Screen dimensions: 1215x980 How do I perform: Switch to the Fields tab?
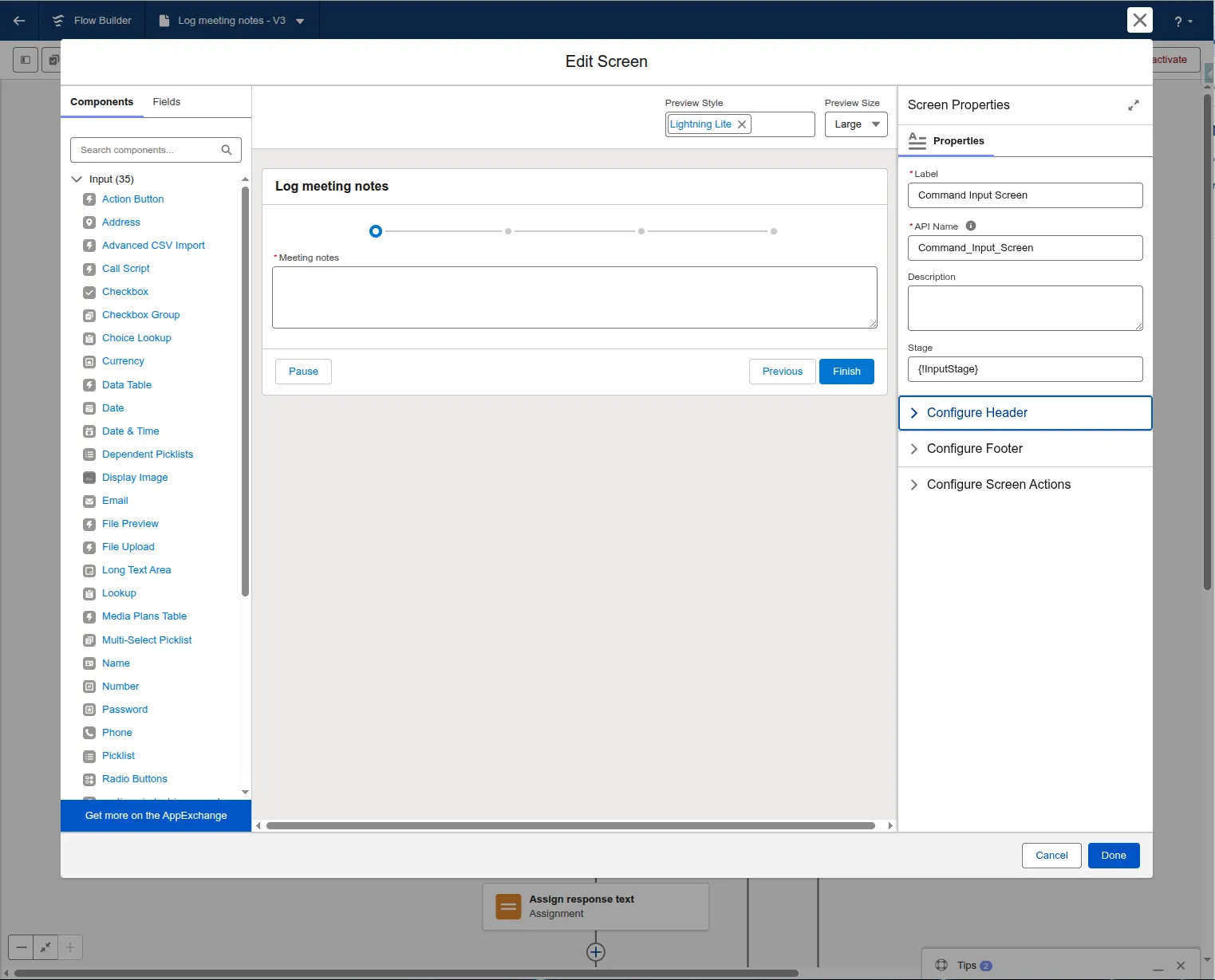pos(166,101)
